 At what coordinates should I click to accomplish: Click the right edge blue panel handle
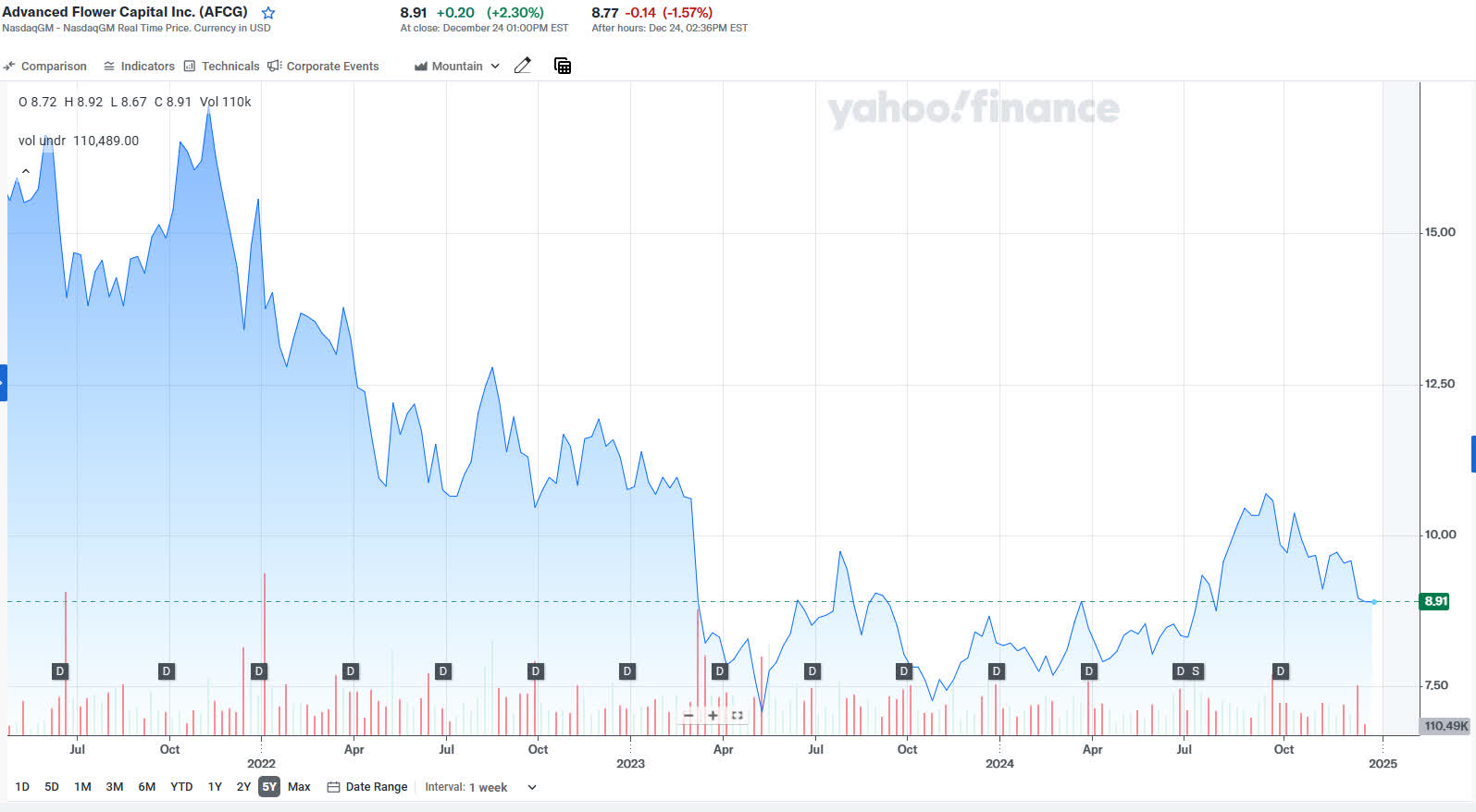(x=1473, y=454)
